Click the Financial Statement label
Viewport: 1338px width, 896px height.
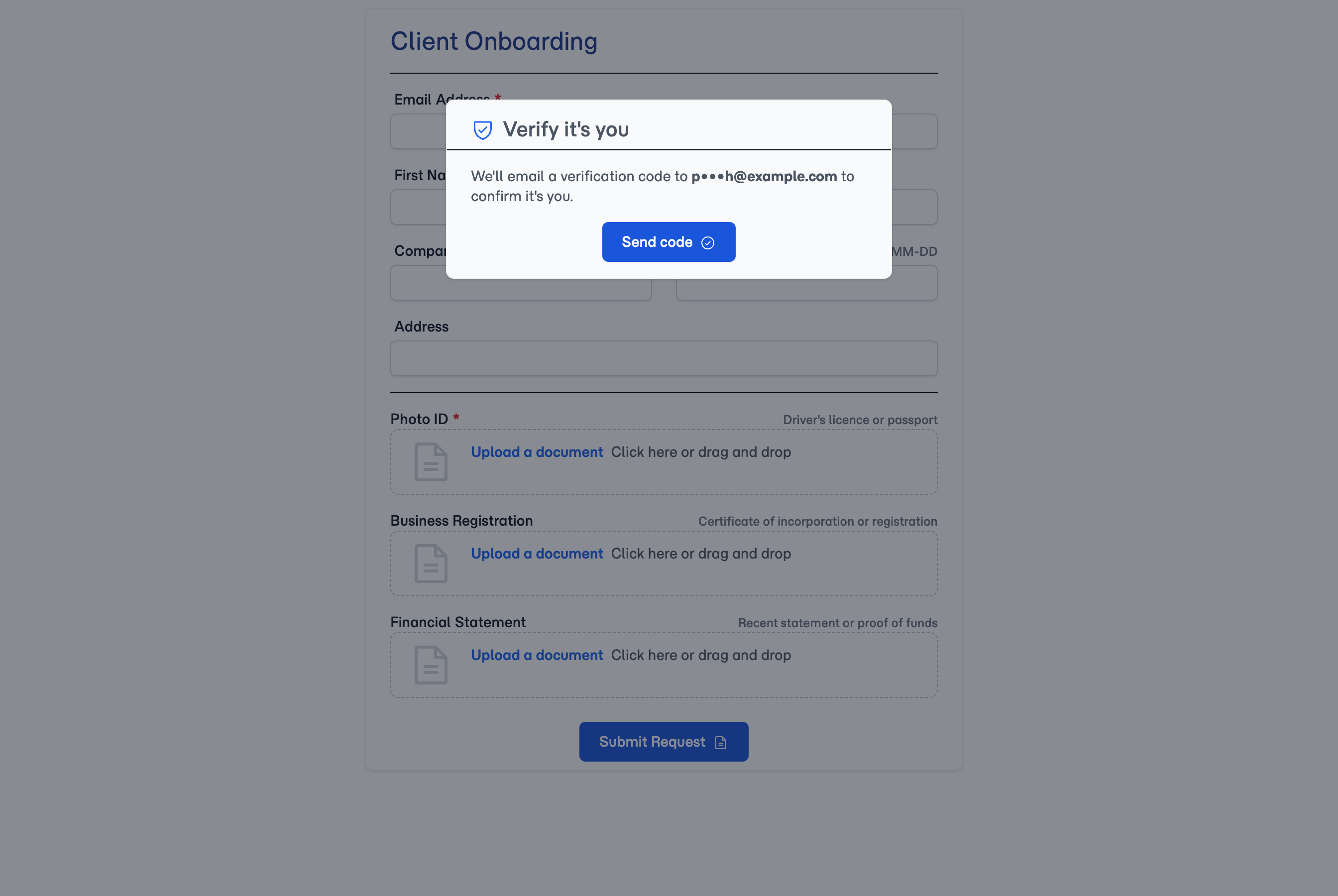pyautogui.click(x=457, y=622)
